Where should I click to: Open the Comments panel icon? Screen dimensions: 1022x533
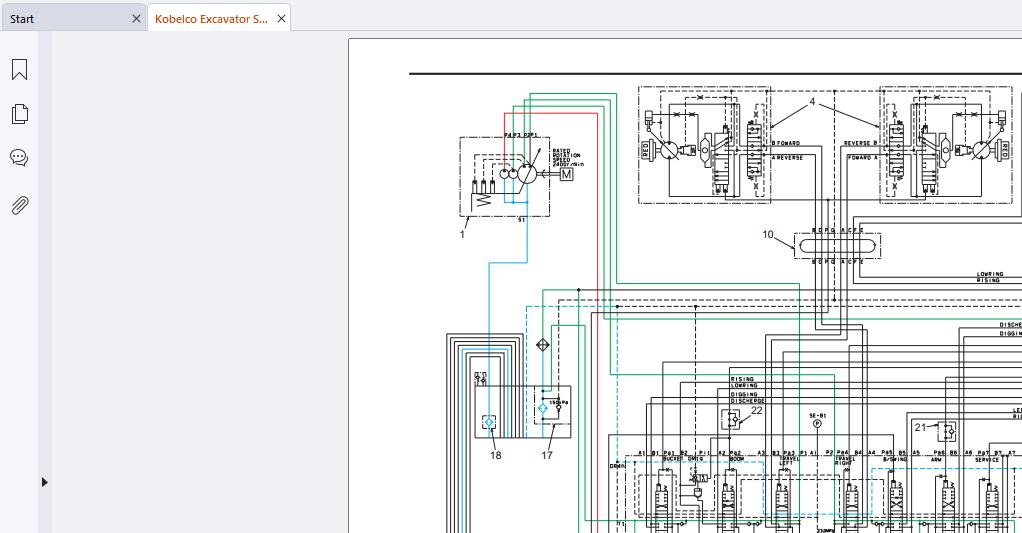19,158
